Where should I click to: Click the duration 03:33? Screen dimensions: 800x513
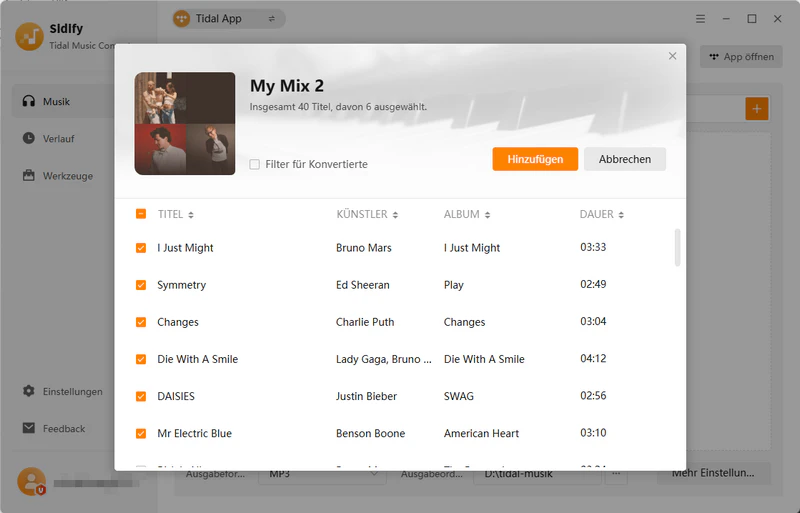[593, 247]
